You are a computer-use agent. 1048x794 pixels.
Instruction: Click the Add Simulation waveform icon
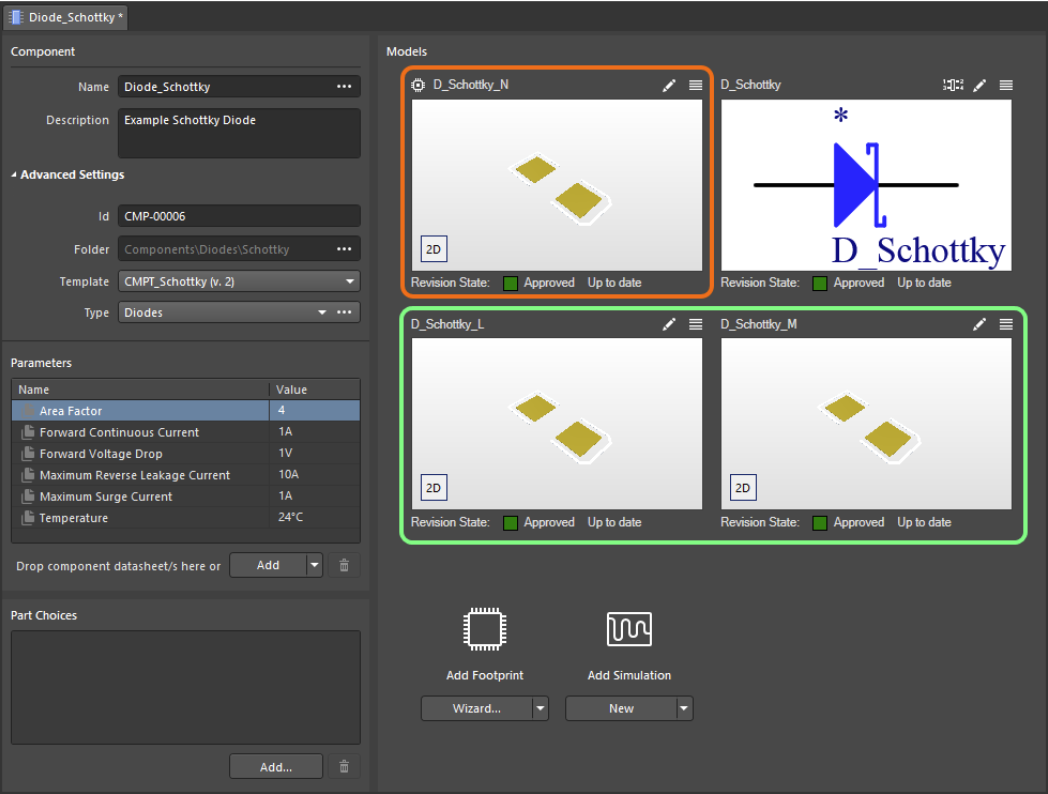point(629,629)
